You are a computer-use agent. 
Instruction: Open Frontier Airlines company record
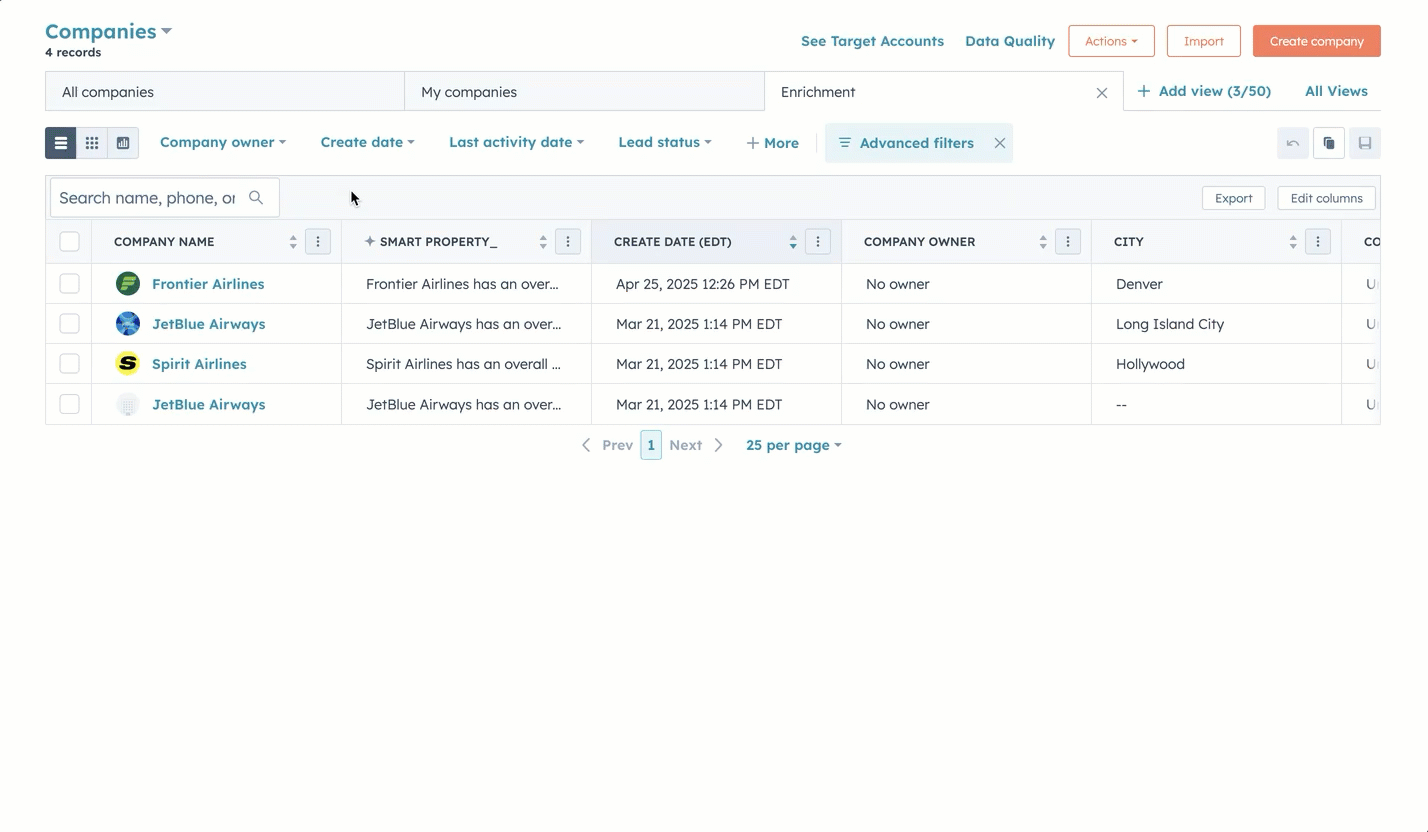(208, 284)
